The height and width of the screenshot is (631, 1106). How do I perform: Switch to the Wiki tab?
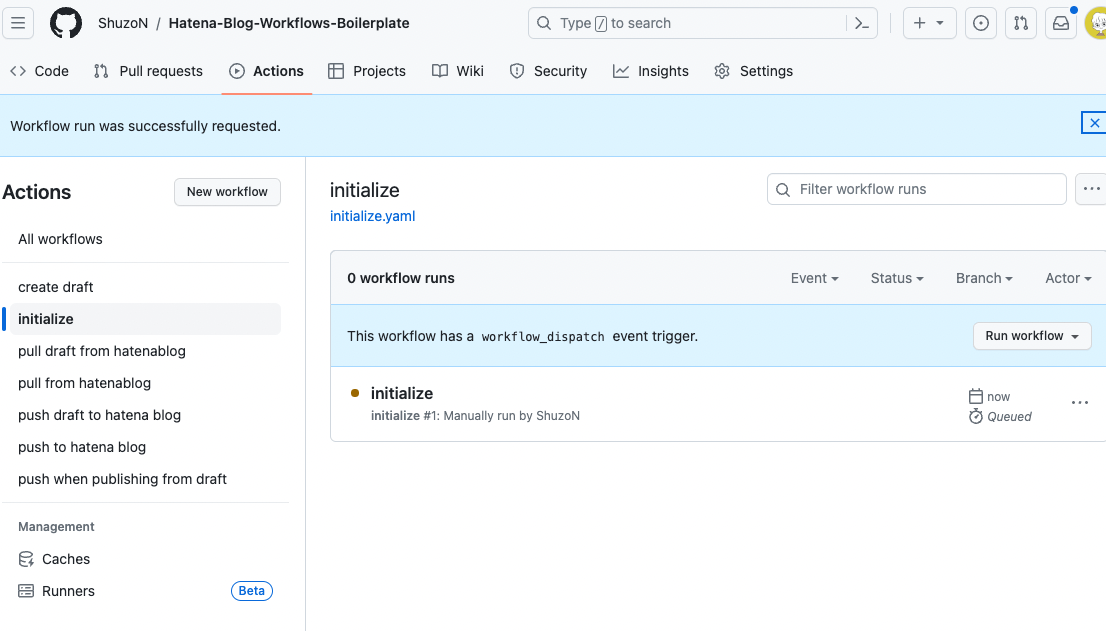pos(458,71)
